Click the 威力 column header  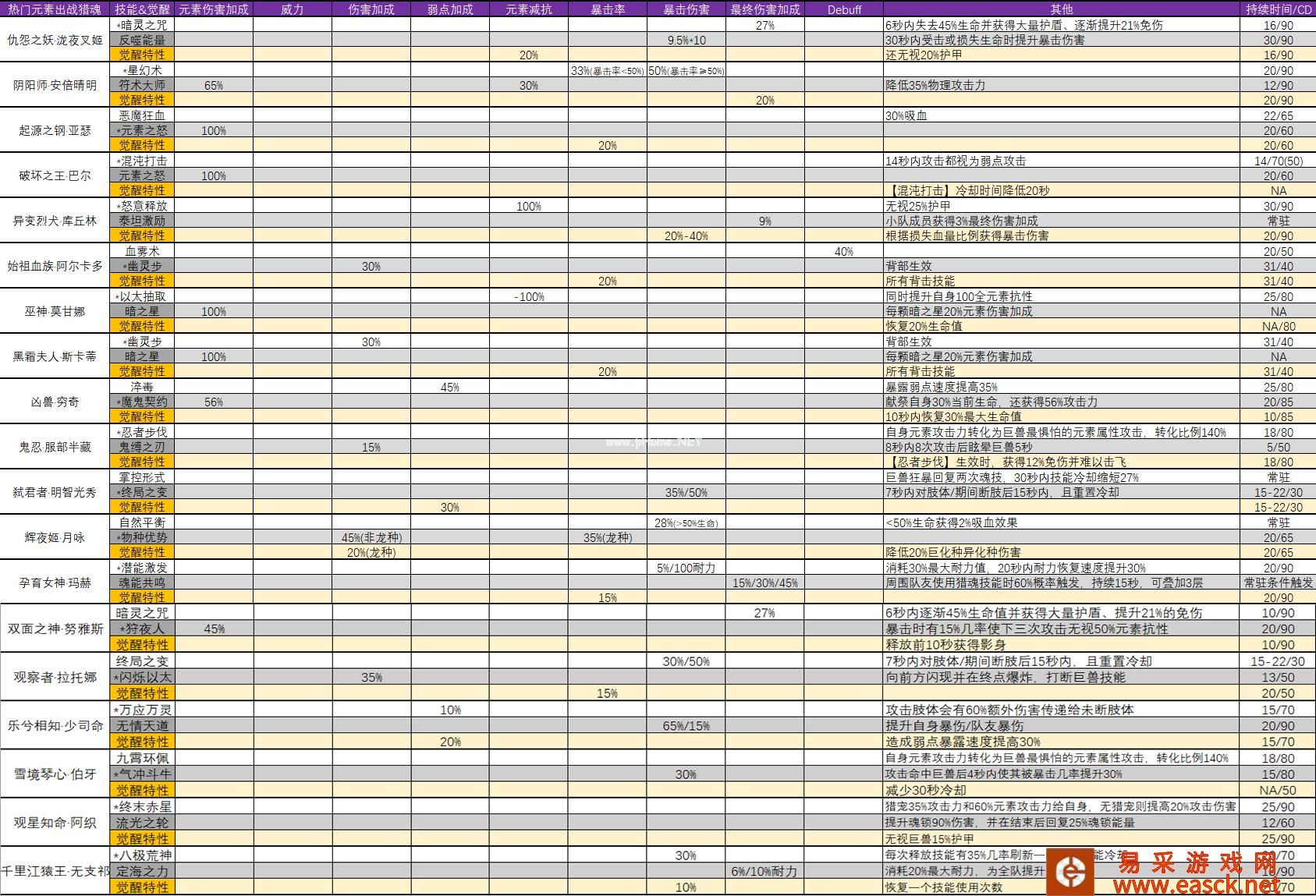(293, 9)
